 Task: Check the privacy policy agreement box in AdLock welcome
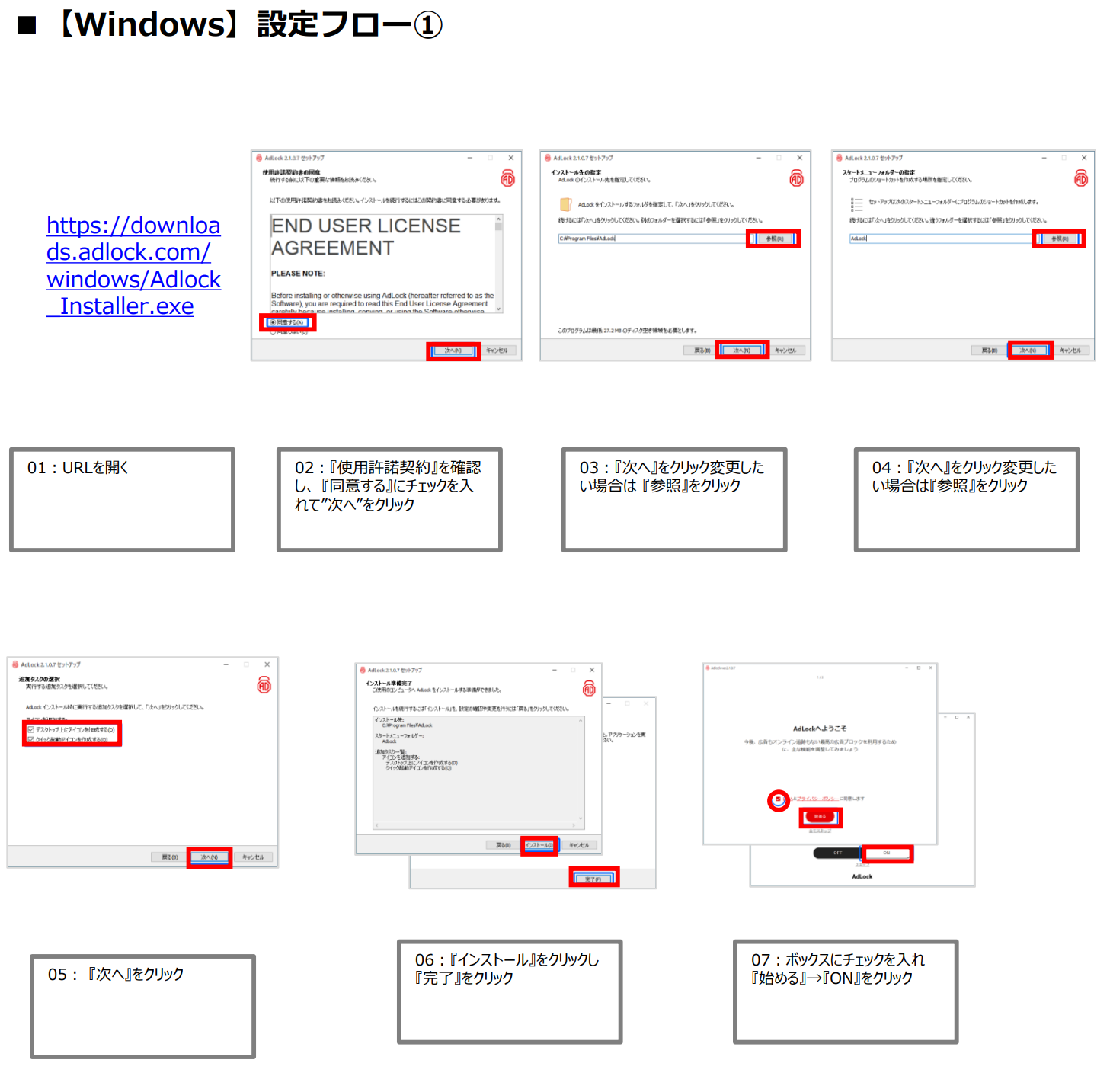point(778,799)
